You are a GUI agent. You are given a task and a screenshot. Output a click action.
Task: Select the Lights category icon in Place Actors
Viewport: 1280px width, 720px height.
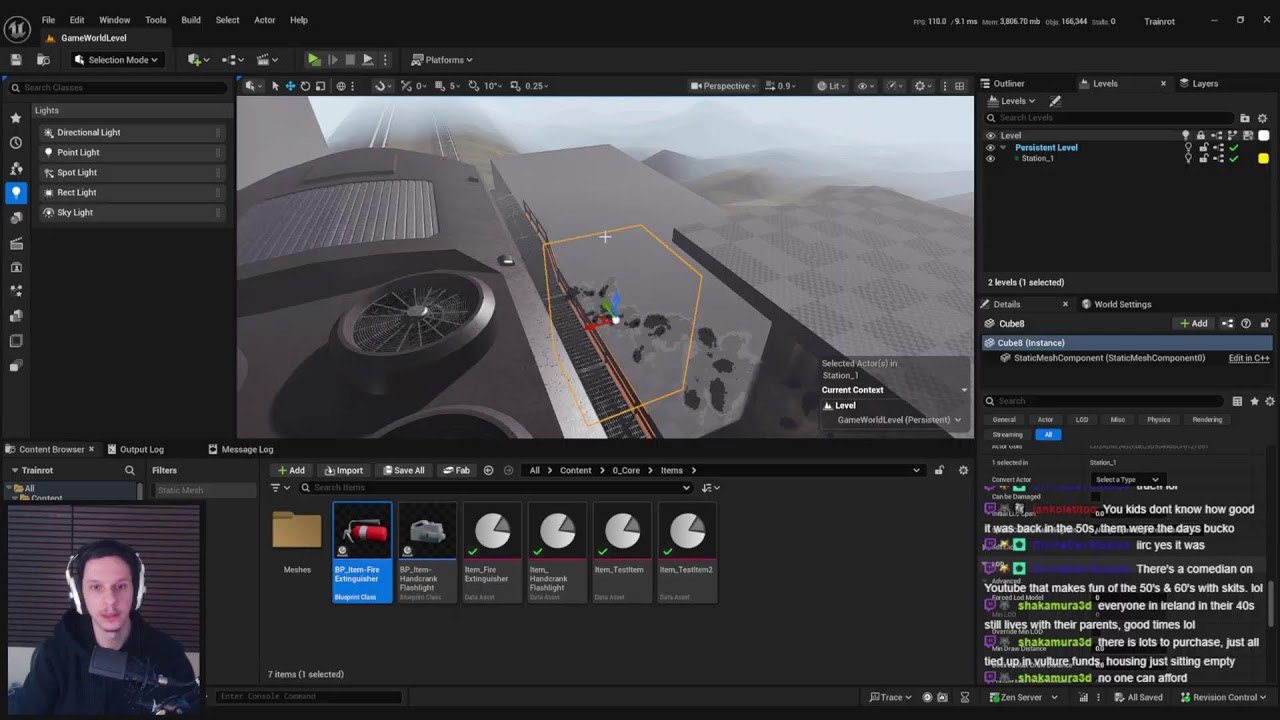point(16,192)
